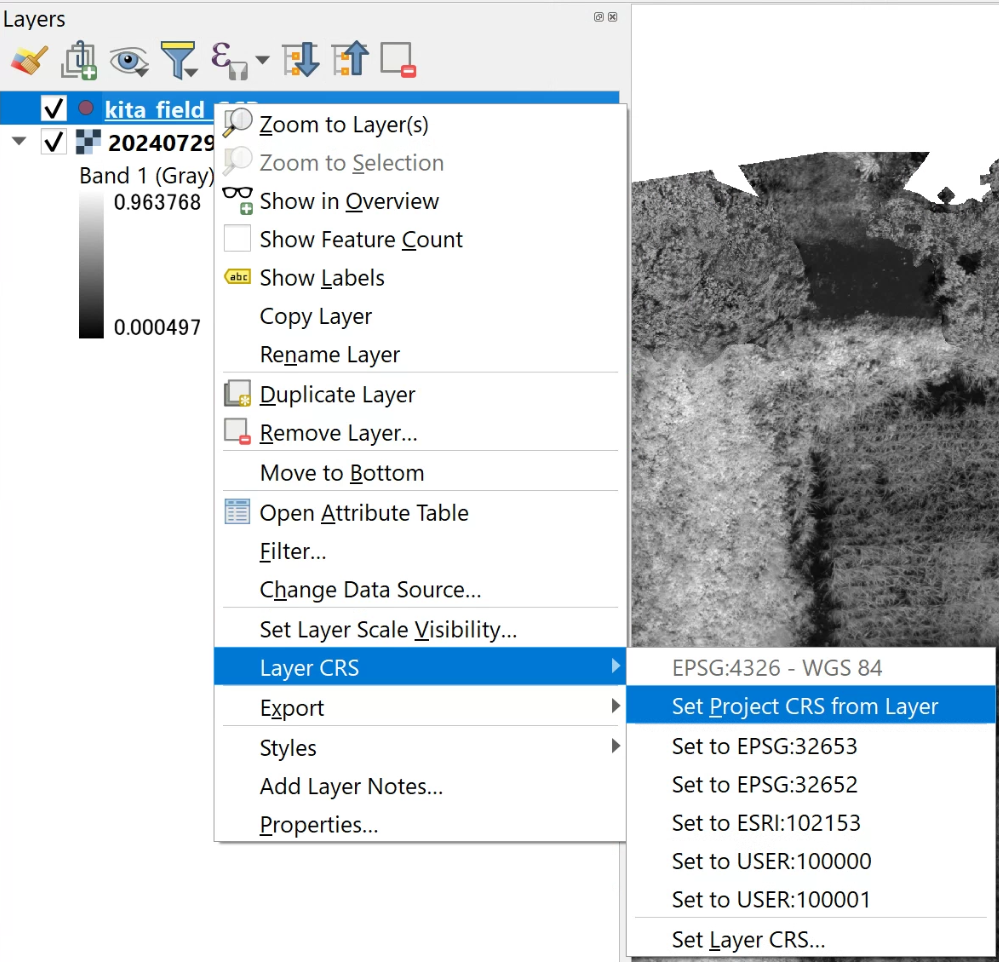Click the Add Group icon in Layers toolbar
Viewport: 999px width, 962px height.
pos(79,61)
